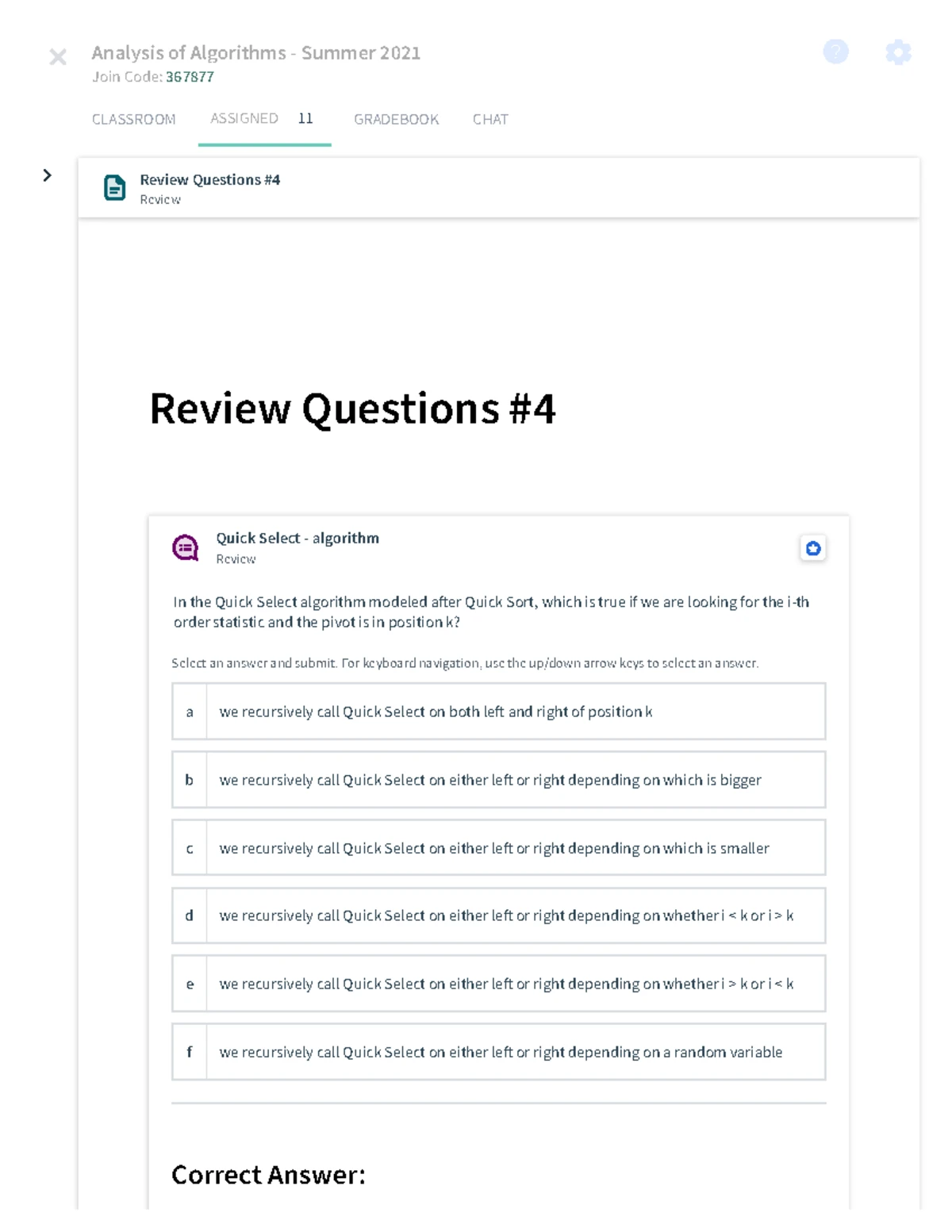Select the Assigned tab
Screen dimensions: 952x1232
pyautogui.click(x=263, y=118)
